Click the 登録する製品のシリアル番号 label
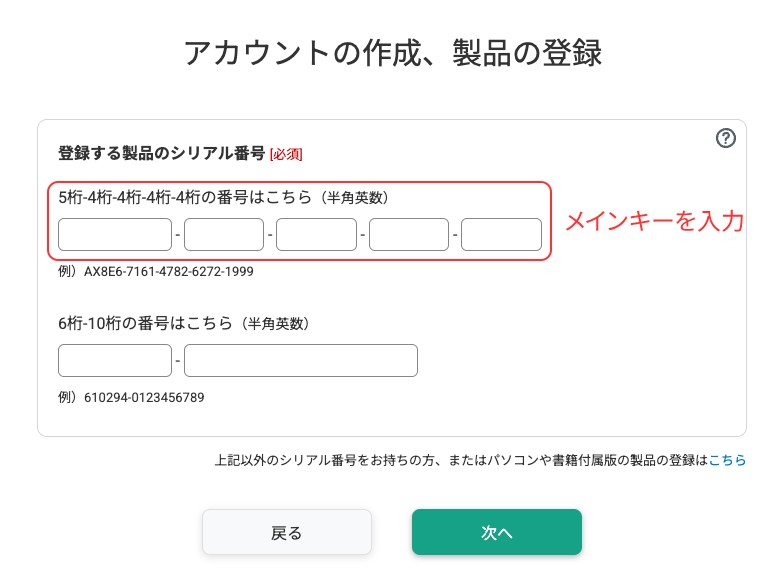783x583 pixels. click(161, 153)
